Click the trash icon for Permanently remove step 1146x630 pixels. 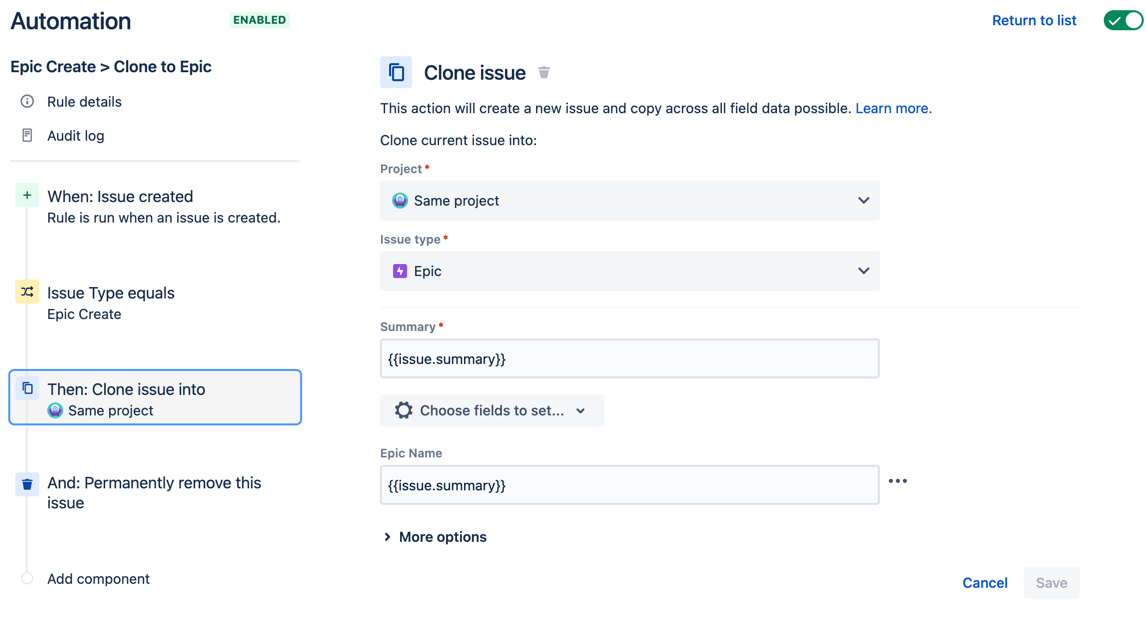point(27,484)
